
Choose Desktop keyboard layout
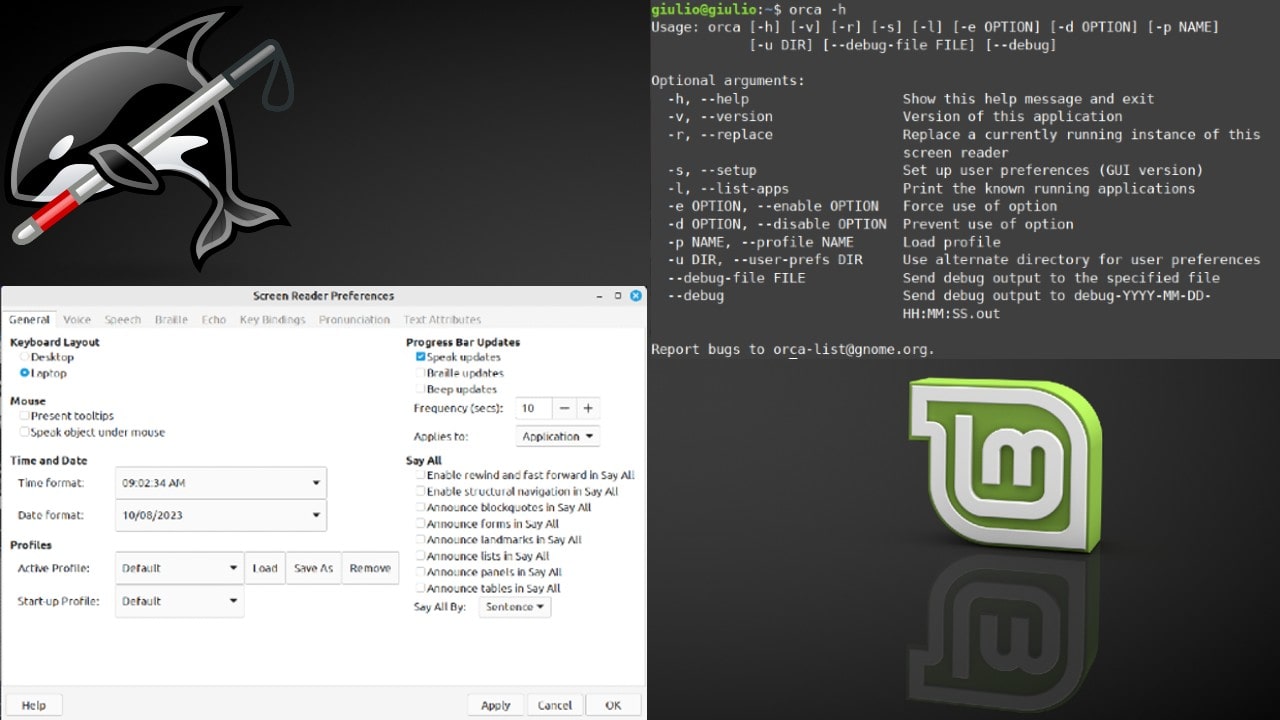coord(47,357)
